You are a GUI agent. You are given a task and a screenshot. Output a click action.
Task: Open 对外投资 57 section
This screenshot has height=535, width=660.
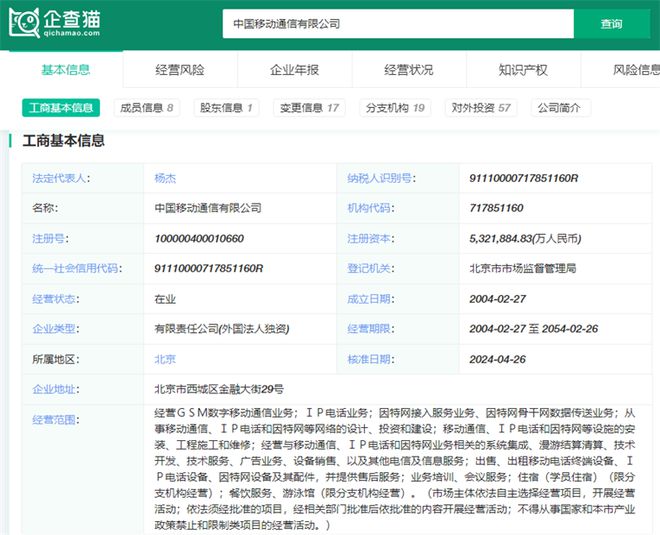click(481, 108)
